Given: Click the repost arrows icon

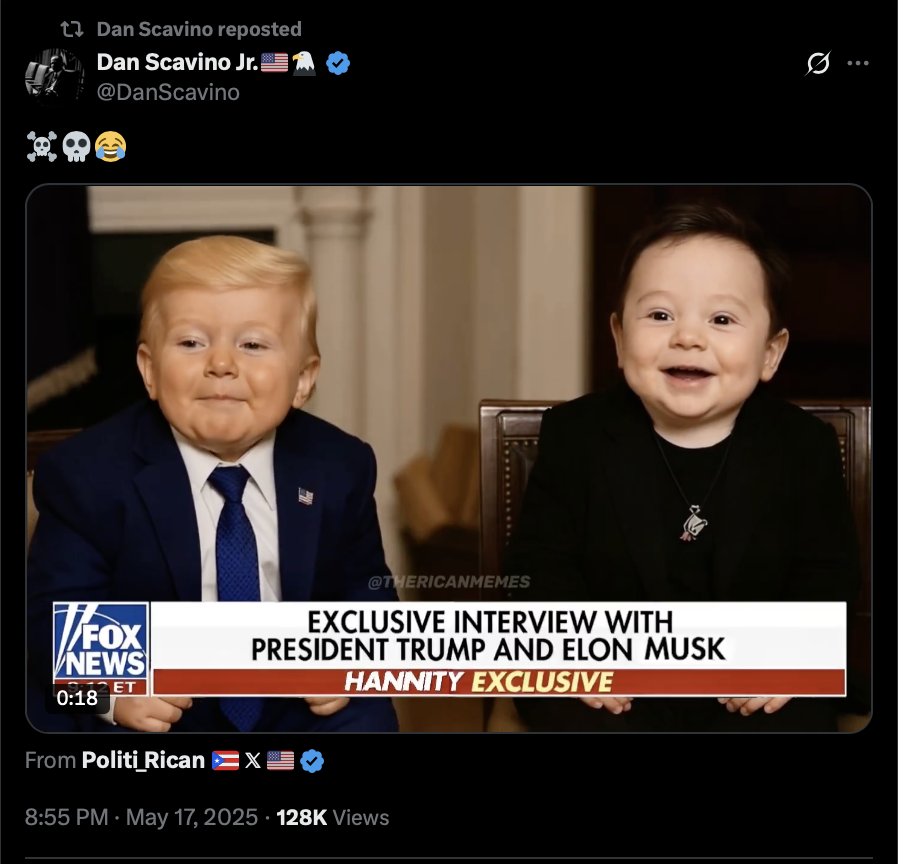Looking at the screenshot, I should (72, 29).
